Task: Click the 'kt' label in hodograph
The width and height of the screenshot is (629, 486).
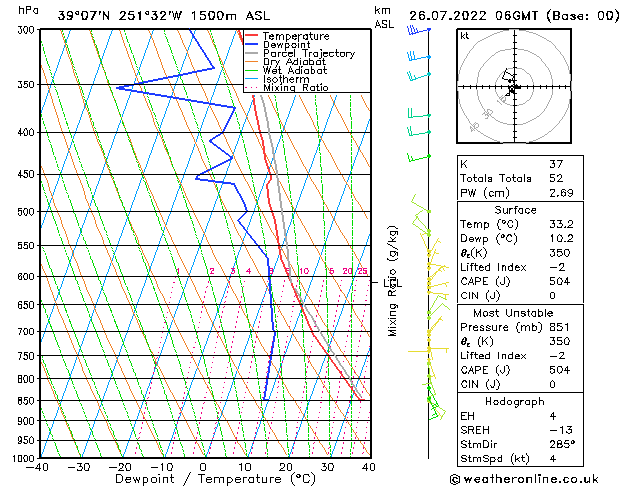Action: pyautogui.click(x=465, y=36)
